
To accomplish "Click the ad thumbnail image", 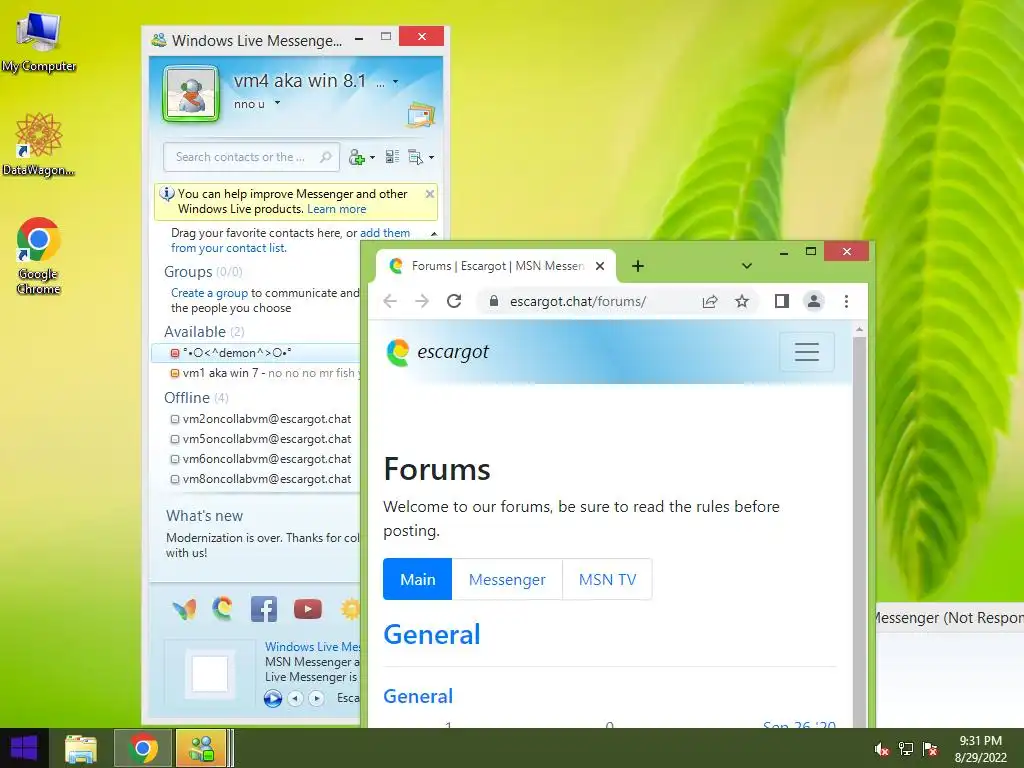I will 210,673.
